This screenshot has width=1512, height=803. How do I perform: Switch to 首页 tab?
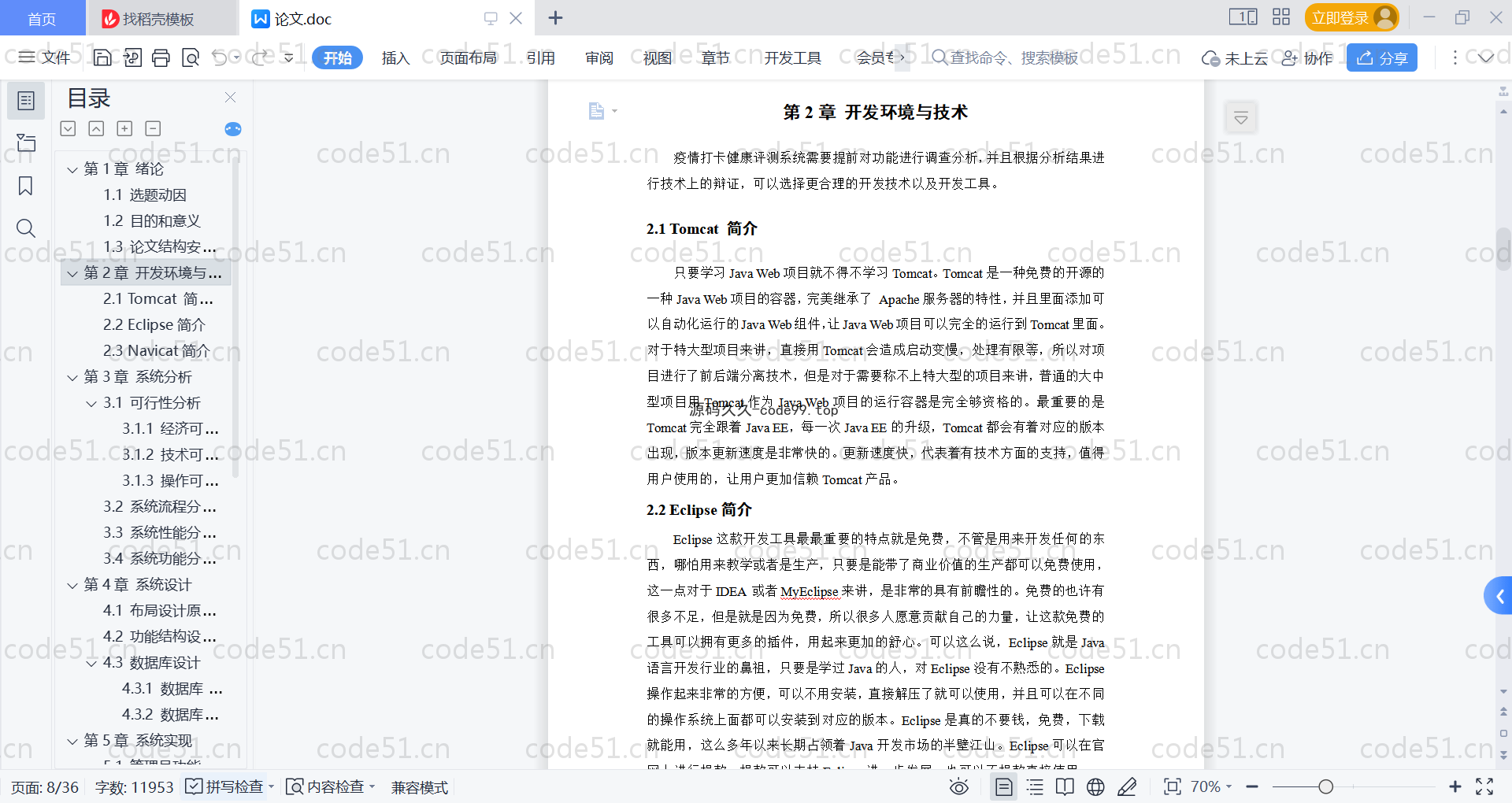(42, 18)
